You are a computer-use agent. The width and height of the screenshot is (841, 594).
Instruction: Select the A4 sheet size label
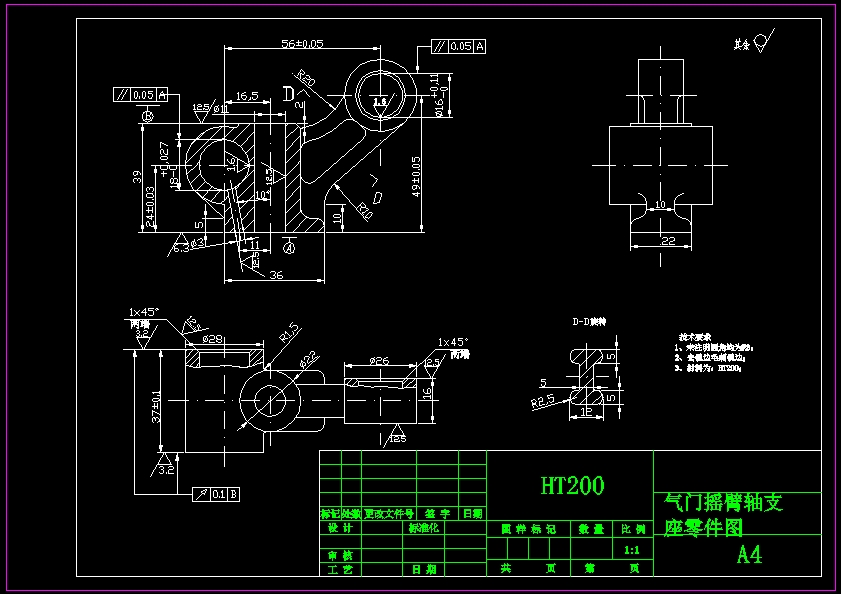(x=749, y=554)
